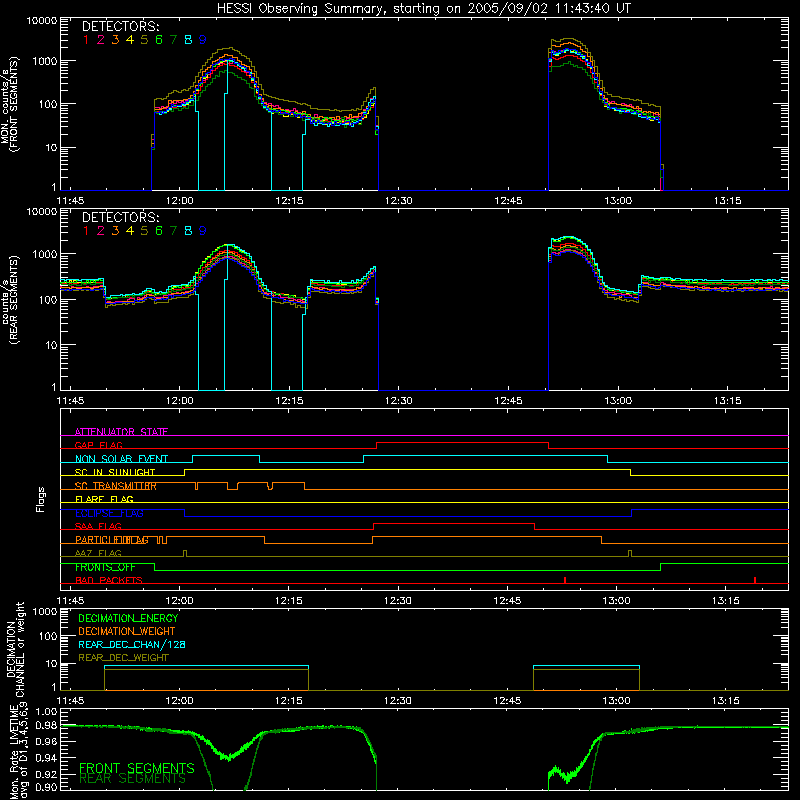Screen dimensions: 800x800
Task: Select detector 4 legend number in rear segments plot
Action: coord(130,231)
